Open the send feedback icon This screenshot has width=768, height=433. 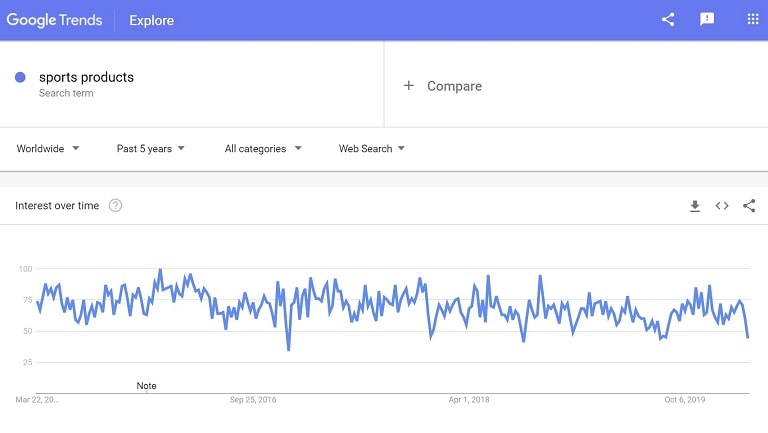(x=707, y=19)
